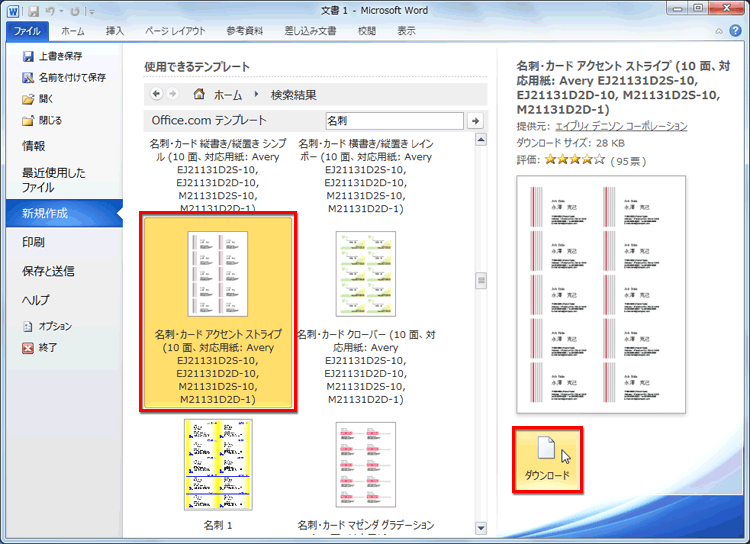750x544 pixels.
Task: Switch to the 参考資料 ribbon tab
Action: (x=244, y=31)
